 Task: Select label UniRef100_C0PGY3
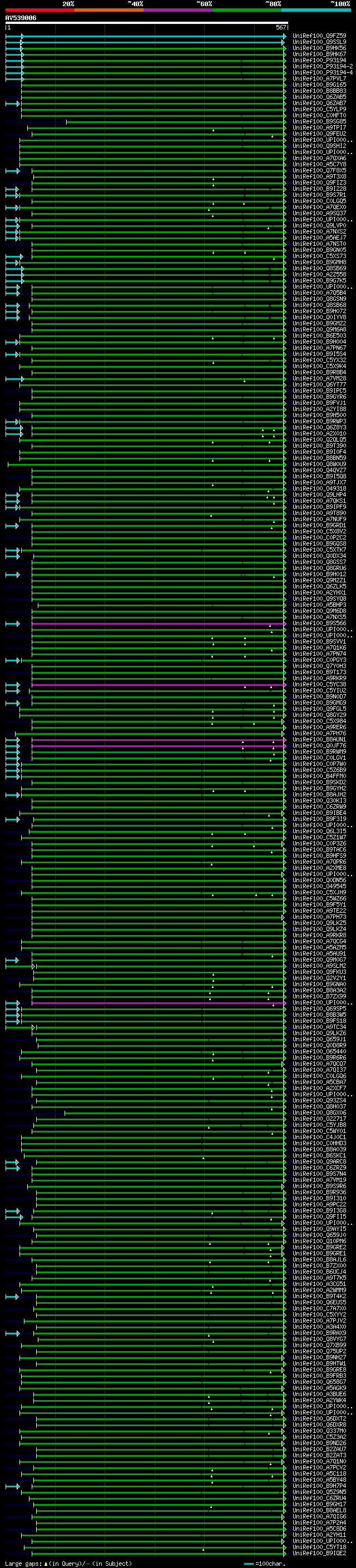(x=319, y=660)
